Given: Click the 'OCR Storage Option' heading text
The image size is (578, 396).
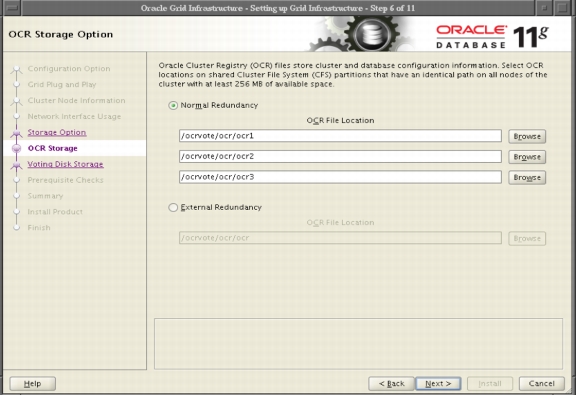Looking at the screenshot, I should pyautogui.click(x=61, y=34).
